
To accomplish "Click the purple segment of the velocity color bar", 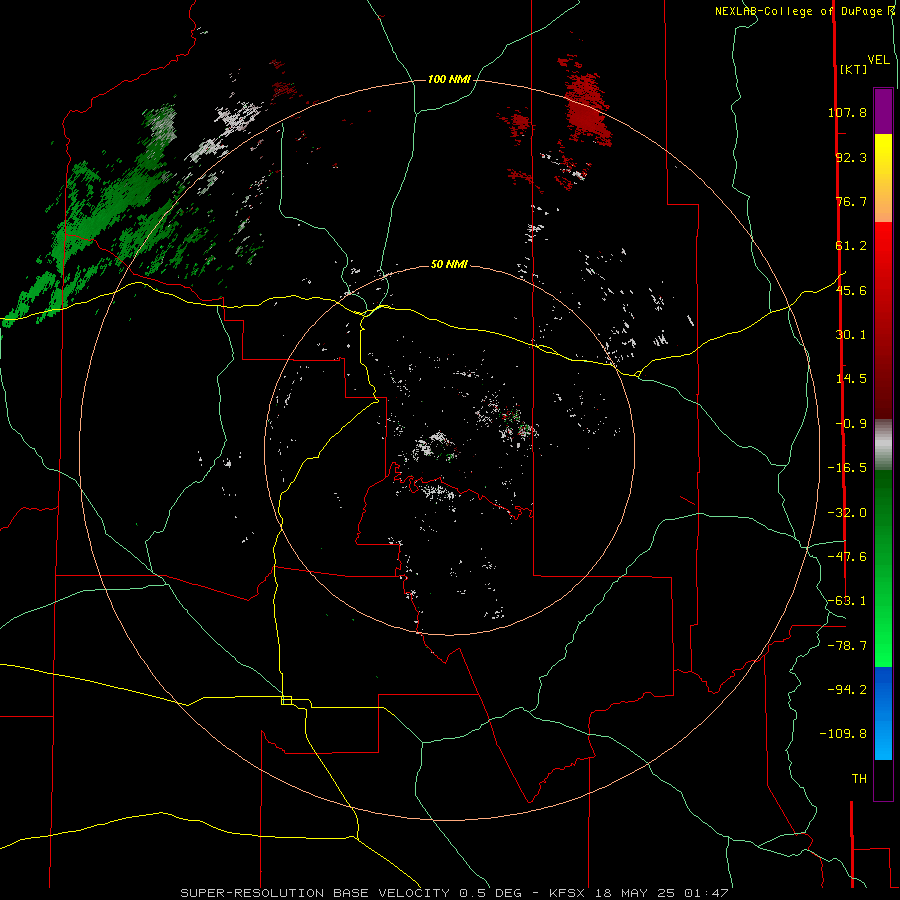I will (x=883, y=111).
